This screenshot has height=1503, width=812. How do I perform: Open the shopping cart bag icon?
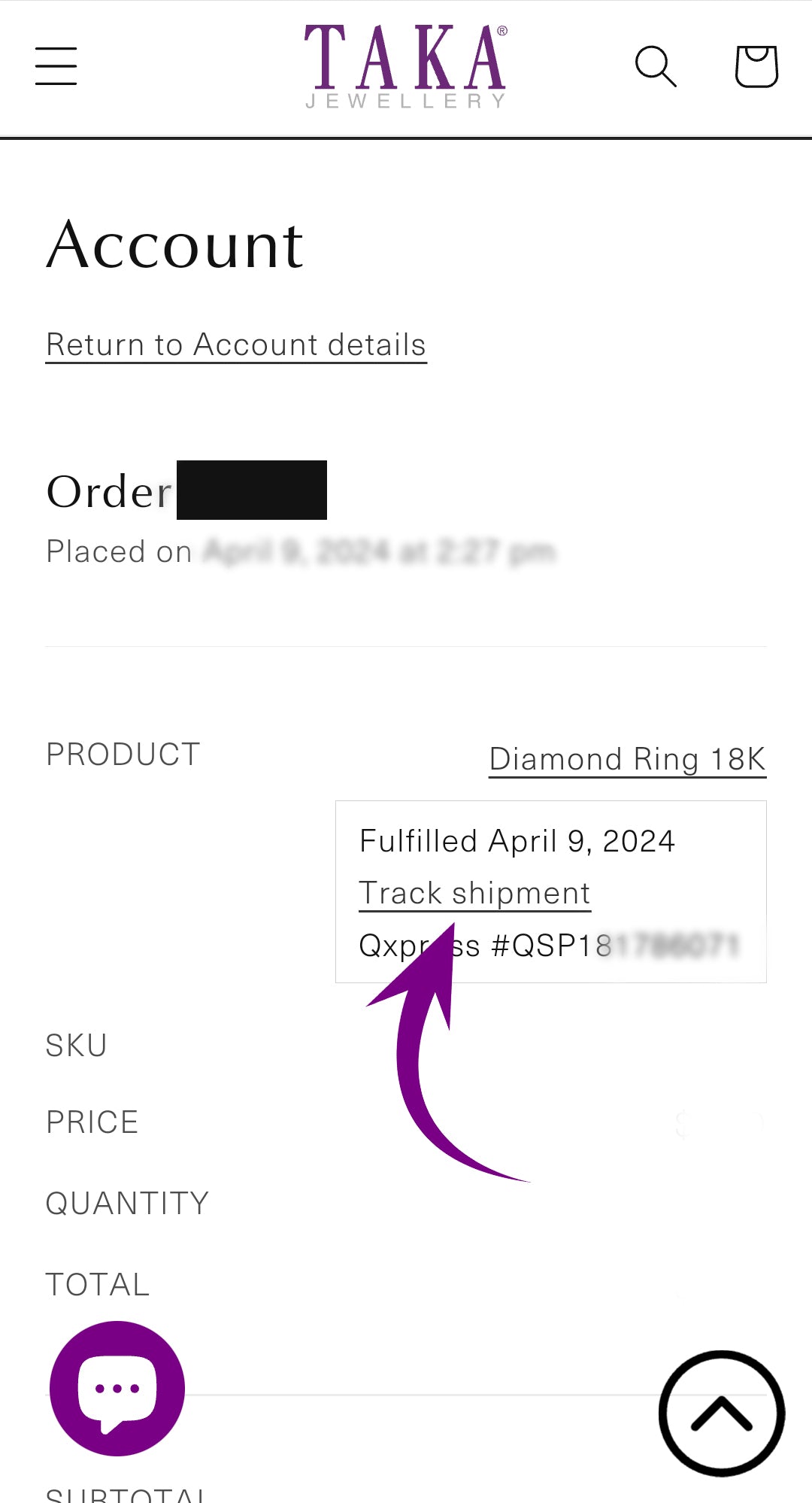(x=756, y=66)
